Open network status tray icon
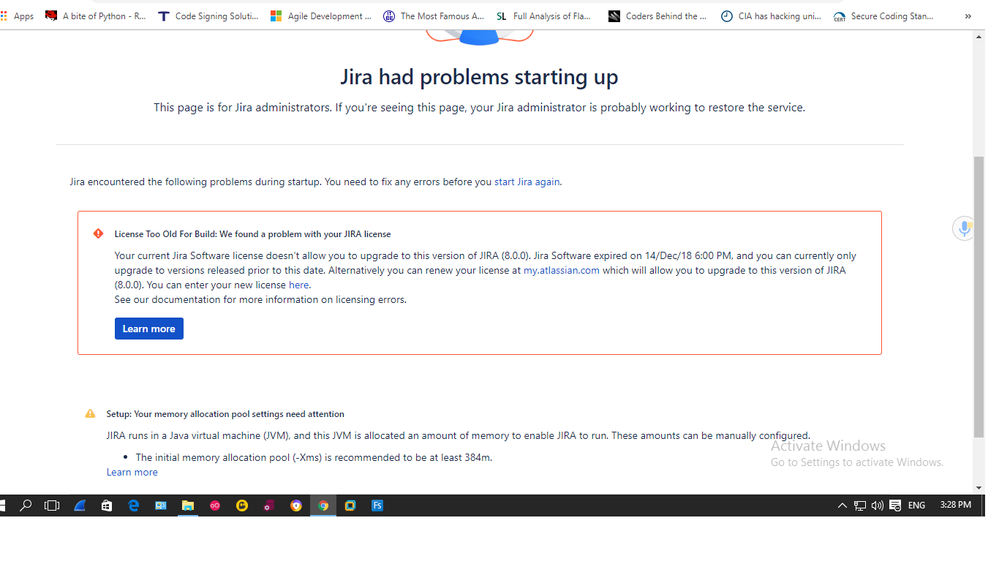Screen dimensions: 999x562 (860, 505)
